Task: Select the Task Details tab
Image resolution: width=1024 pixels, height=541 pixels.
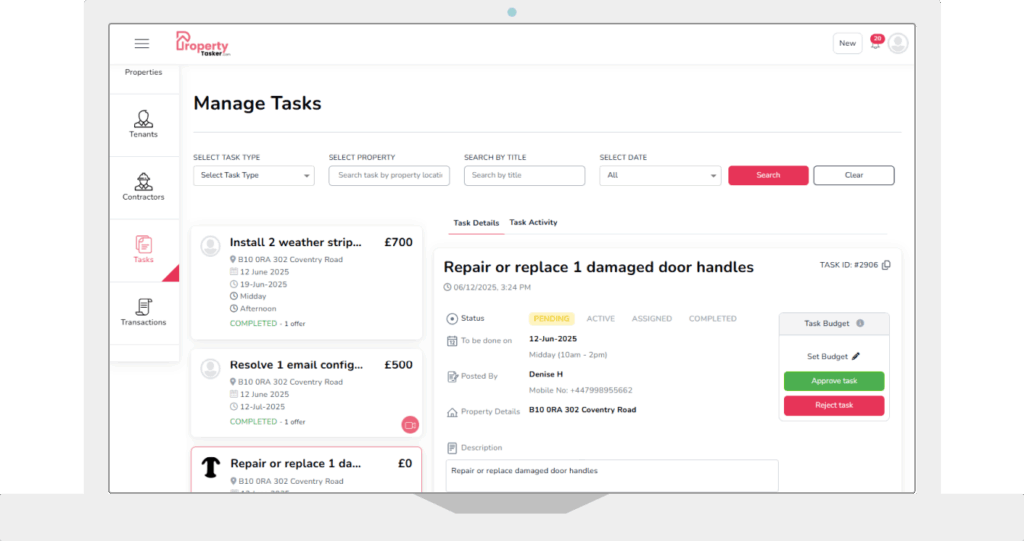Action: tap(476, 223)
